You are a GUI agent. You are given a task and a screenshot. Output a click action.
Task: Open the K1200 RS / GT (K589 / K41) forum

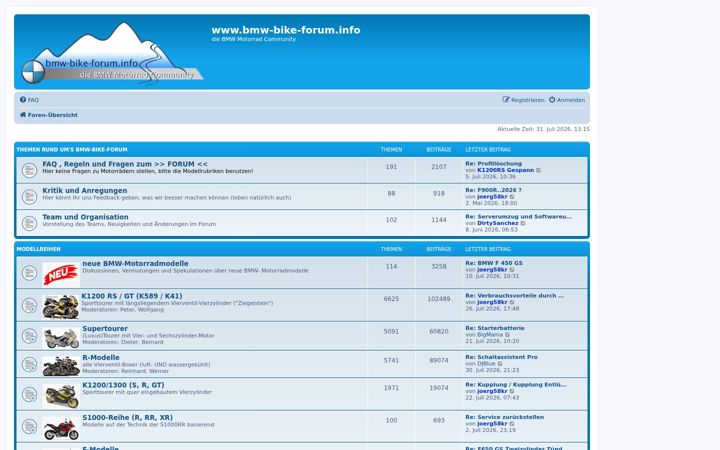132,296
